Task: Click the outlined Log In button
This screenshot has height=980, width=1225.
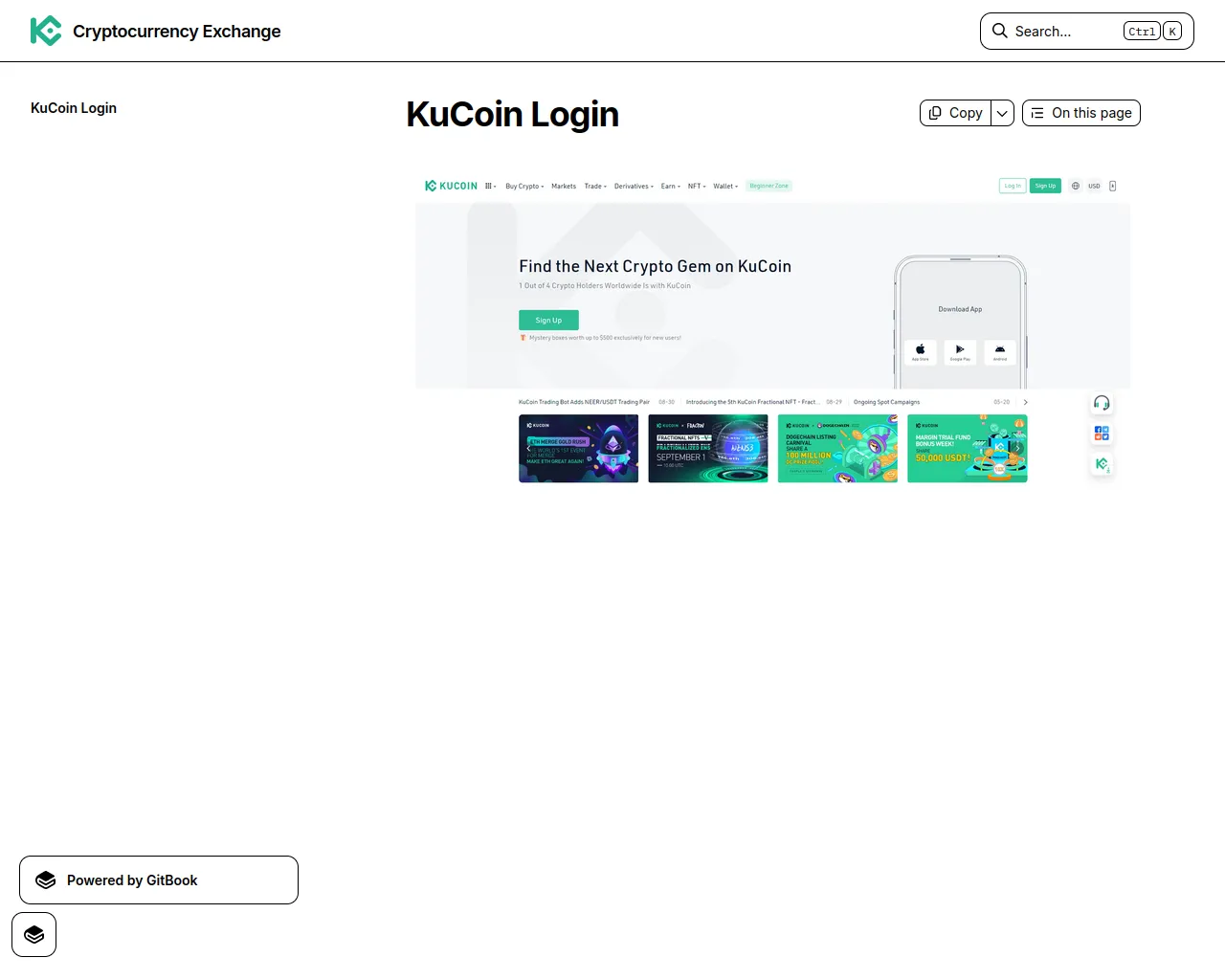Action: pos(1013,186)
